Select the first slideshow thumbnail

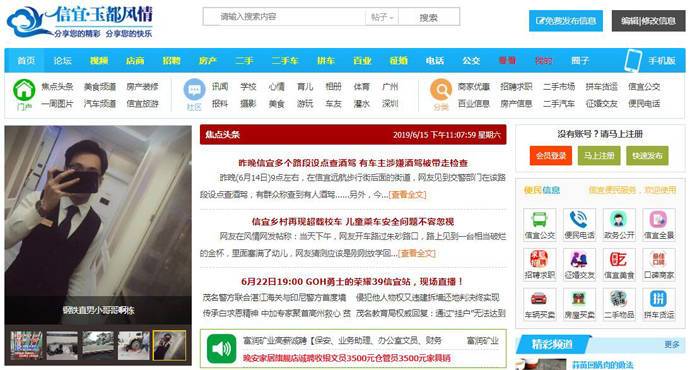coord(26,345)
